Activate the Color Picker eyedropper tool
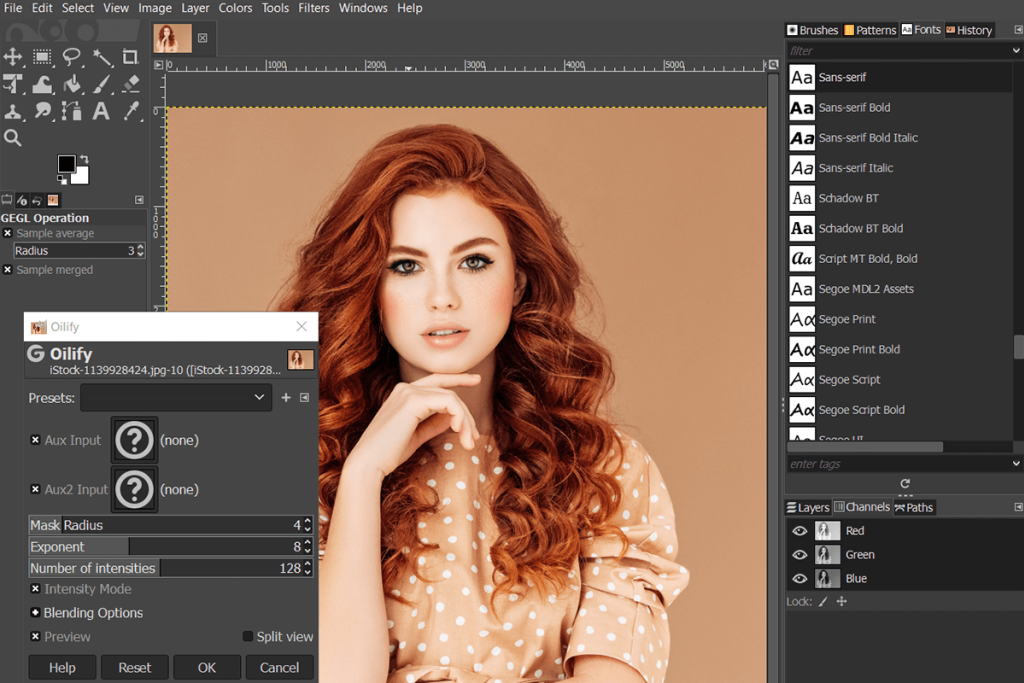 [x=129, y=111]
